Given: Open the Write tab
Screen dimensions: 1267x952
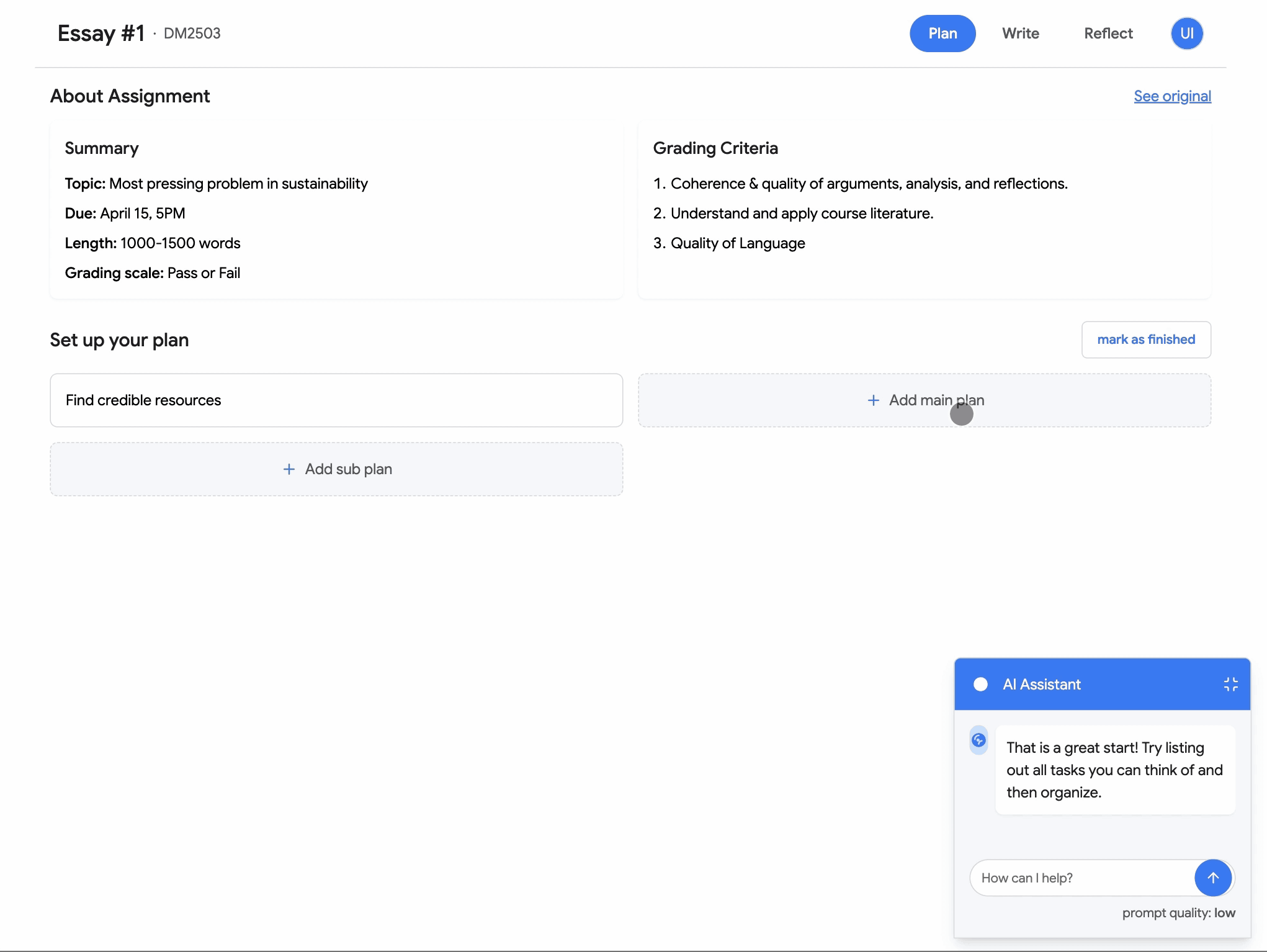Looking at the screenshot, I should click(1020, 34).
